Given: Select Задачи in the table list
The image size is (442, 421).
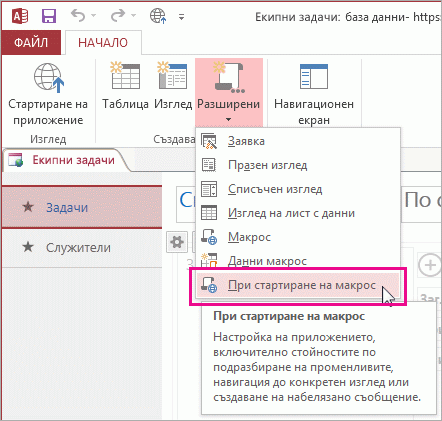Looking at the screenshot, I should 82,207.
